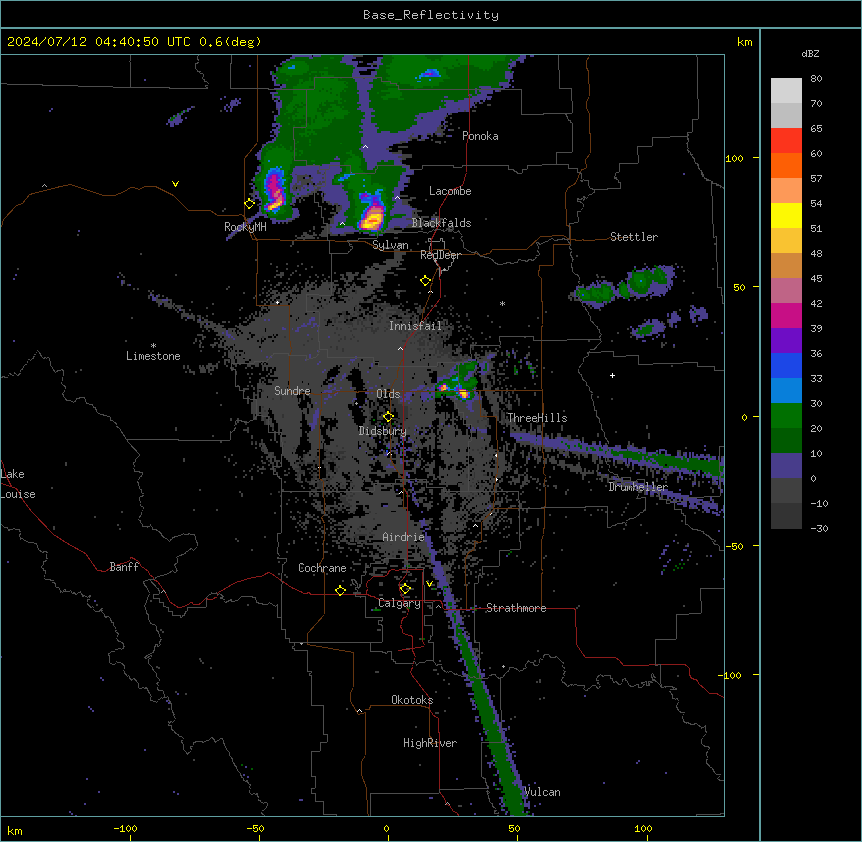
Task: Pick the green 20–30 dBZ legend swatch
Action: click(786, 416)
